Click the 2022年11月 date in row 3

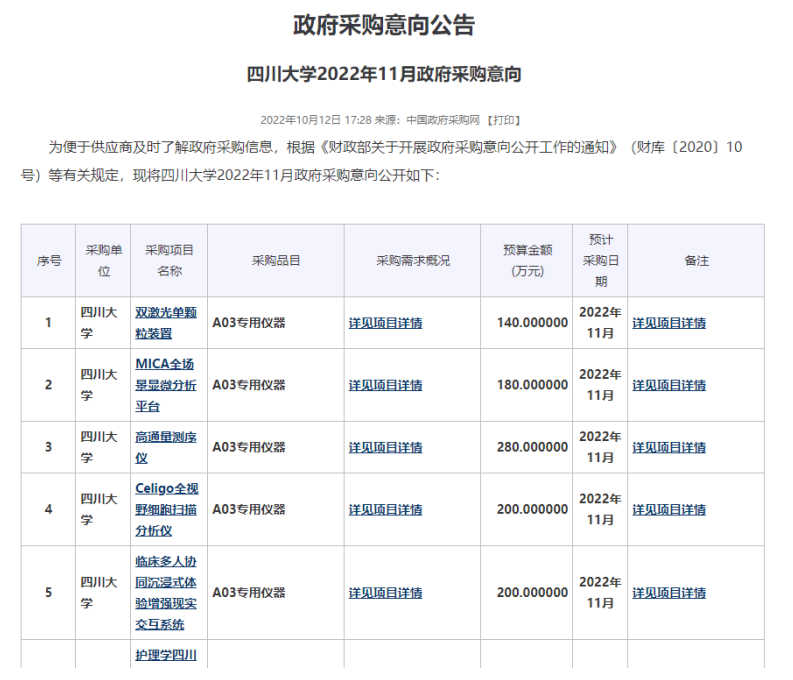pos(600,447)
